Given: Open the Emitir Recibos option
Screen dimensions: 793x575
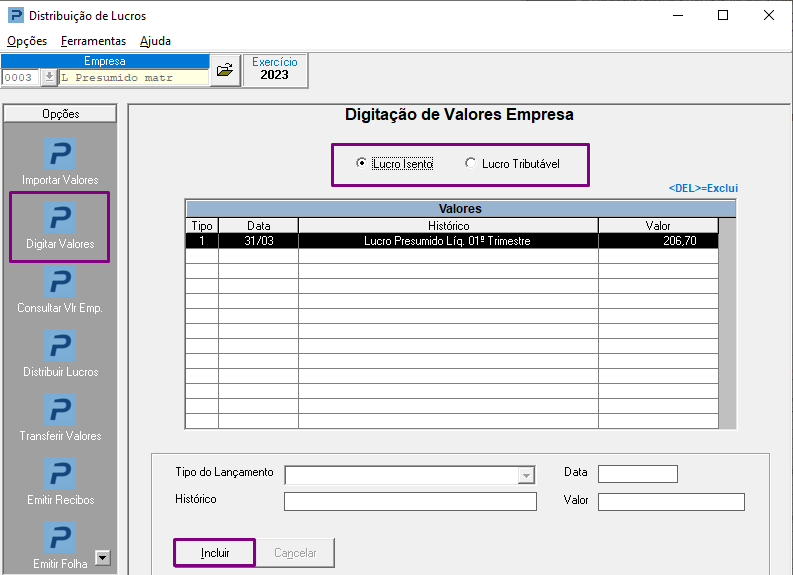Looking at the screenshot, I should (x=60, y=481).
